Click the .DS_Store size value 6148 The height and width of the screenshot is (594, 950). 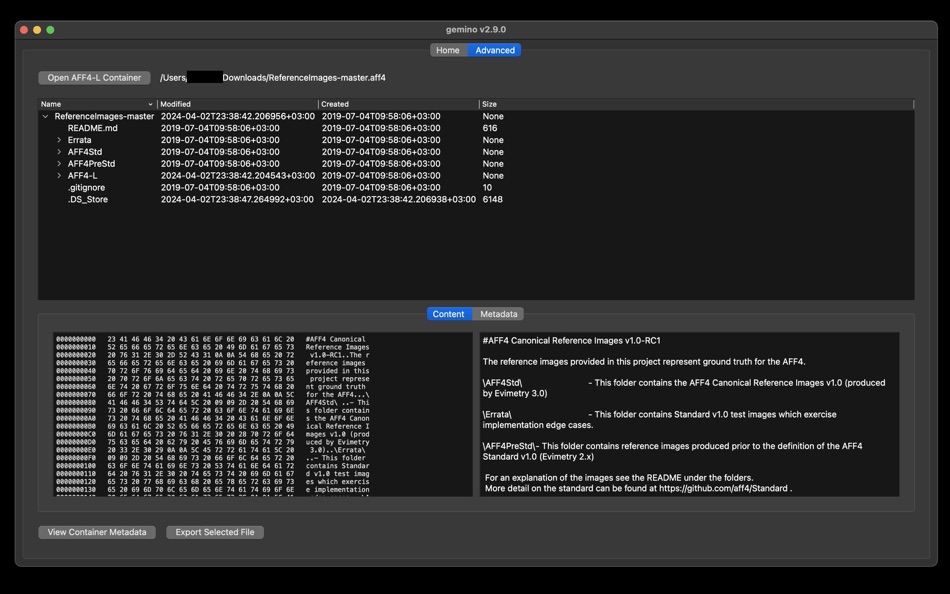pos(493,199)
